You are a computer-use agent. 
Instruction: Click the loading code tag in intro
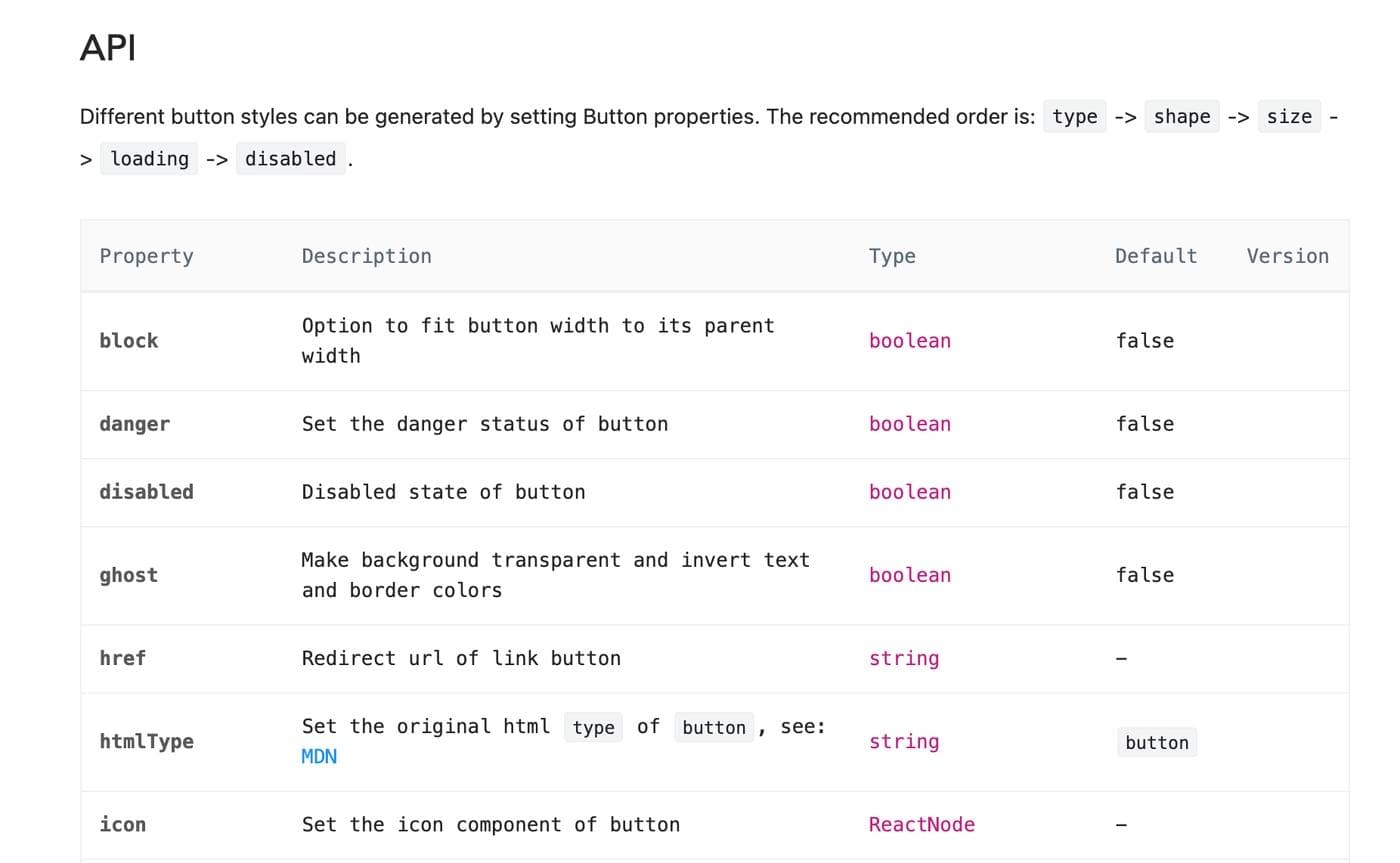(x=149, y=159)
